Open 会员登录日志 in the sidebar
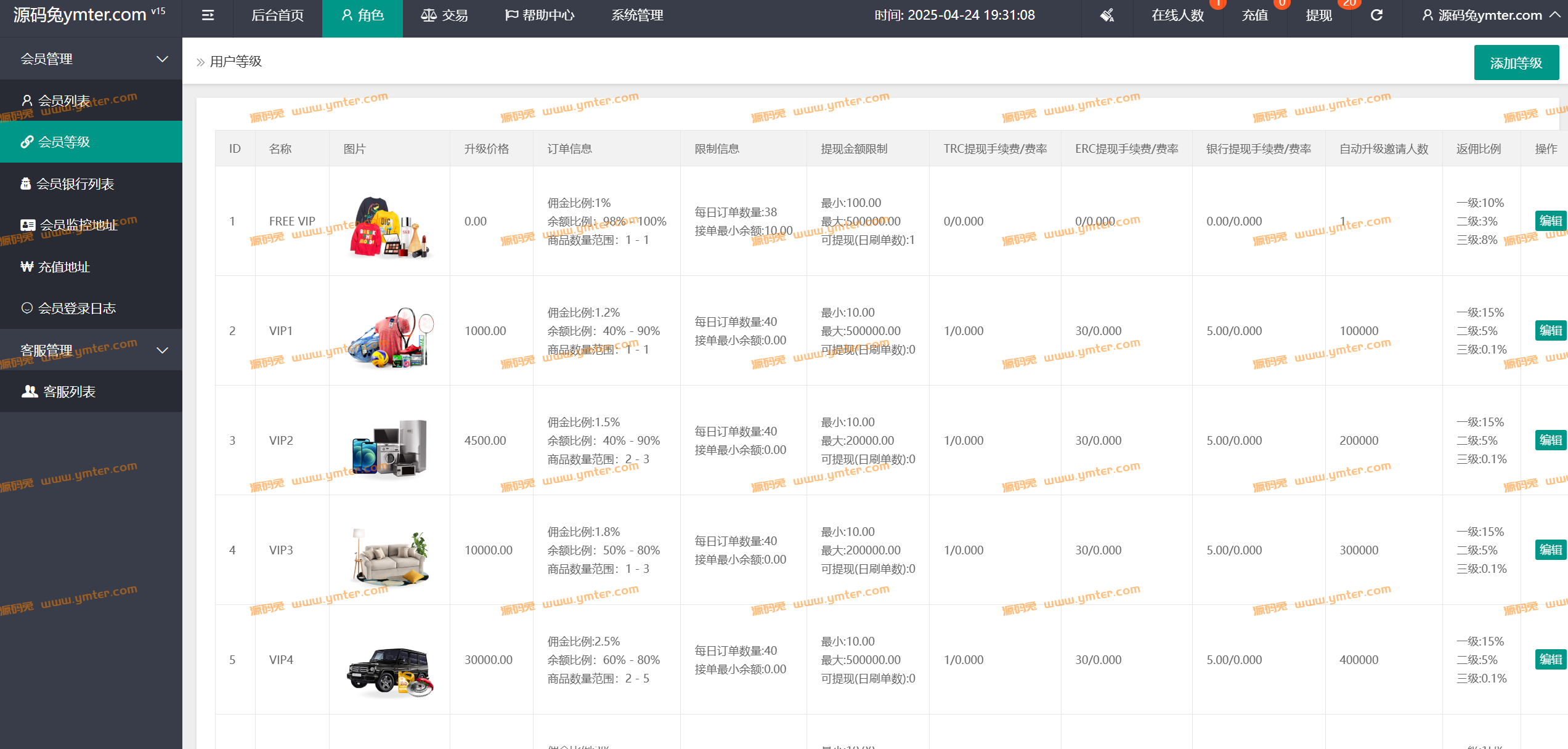Image resolution: width=1568 pixels, height=749 pixels. 91,308
